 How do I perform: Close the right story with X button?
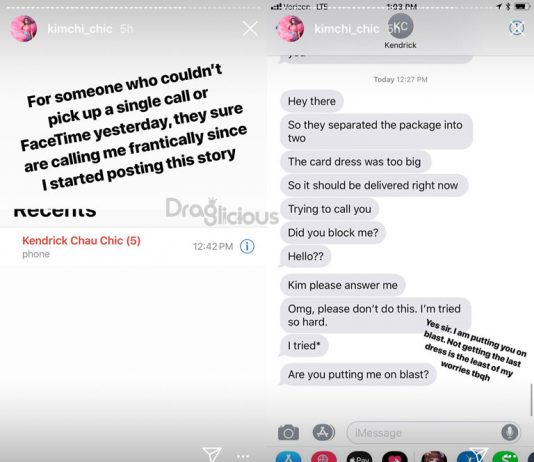(x=517, y=28)
